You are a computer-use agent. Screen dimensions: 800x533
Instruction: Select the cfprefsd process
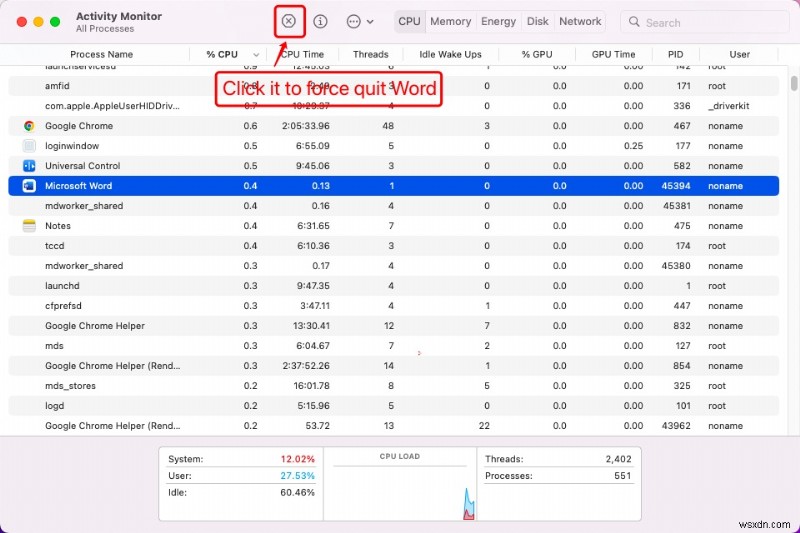click(x=63, y=306)
